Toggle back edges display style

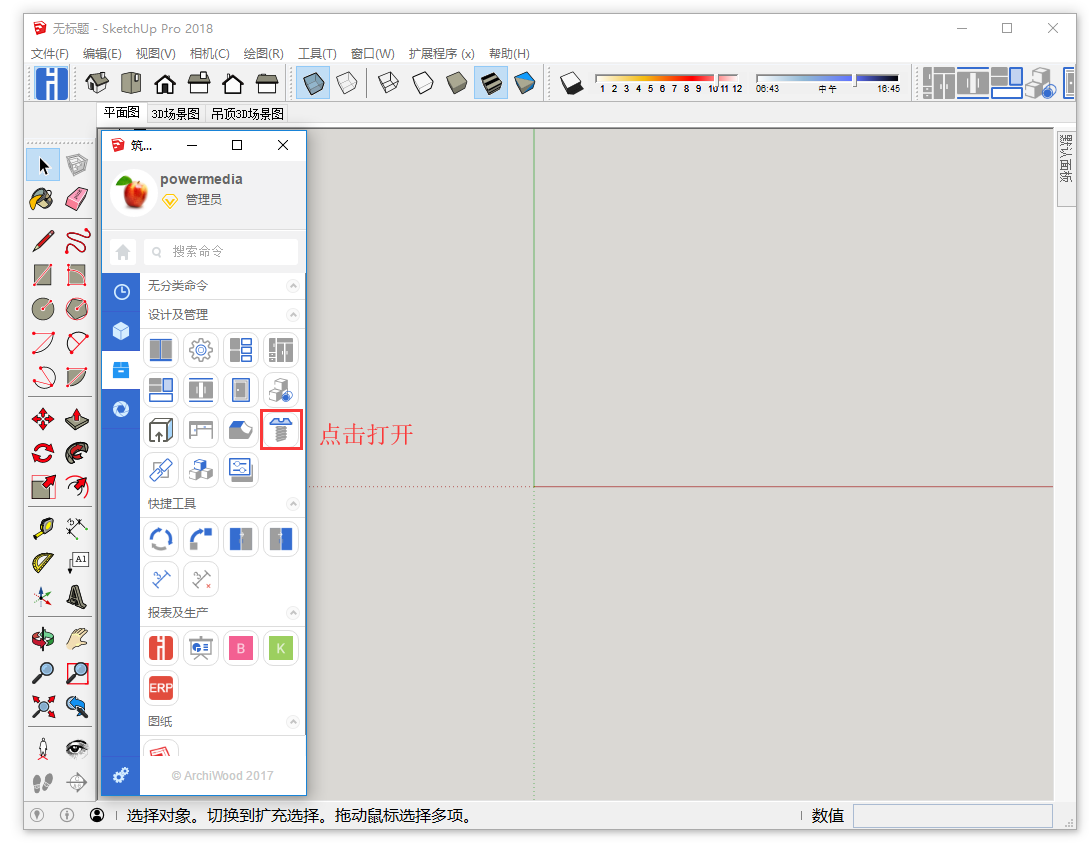pos(346,82)
